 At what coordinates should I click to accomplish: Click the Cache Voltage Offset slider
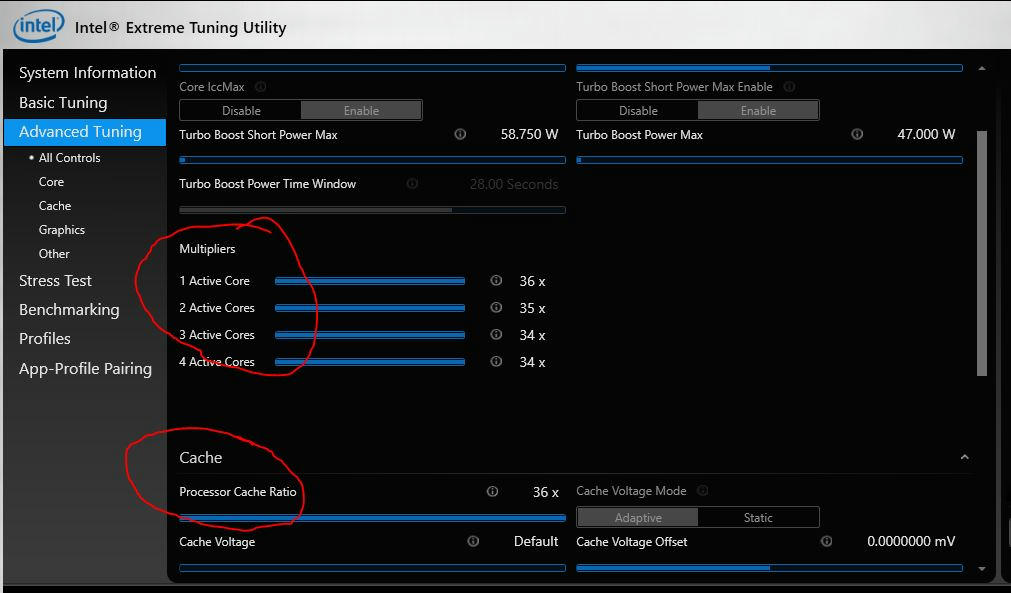[769, 568]
